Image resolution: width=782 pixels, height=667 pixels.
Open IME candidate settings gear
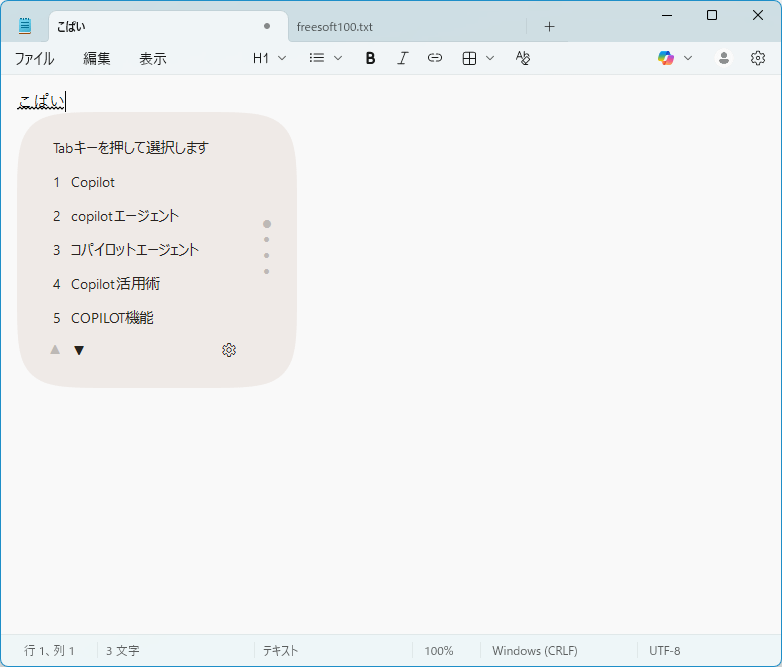point(229,350)
